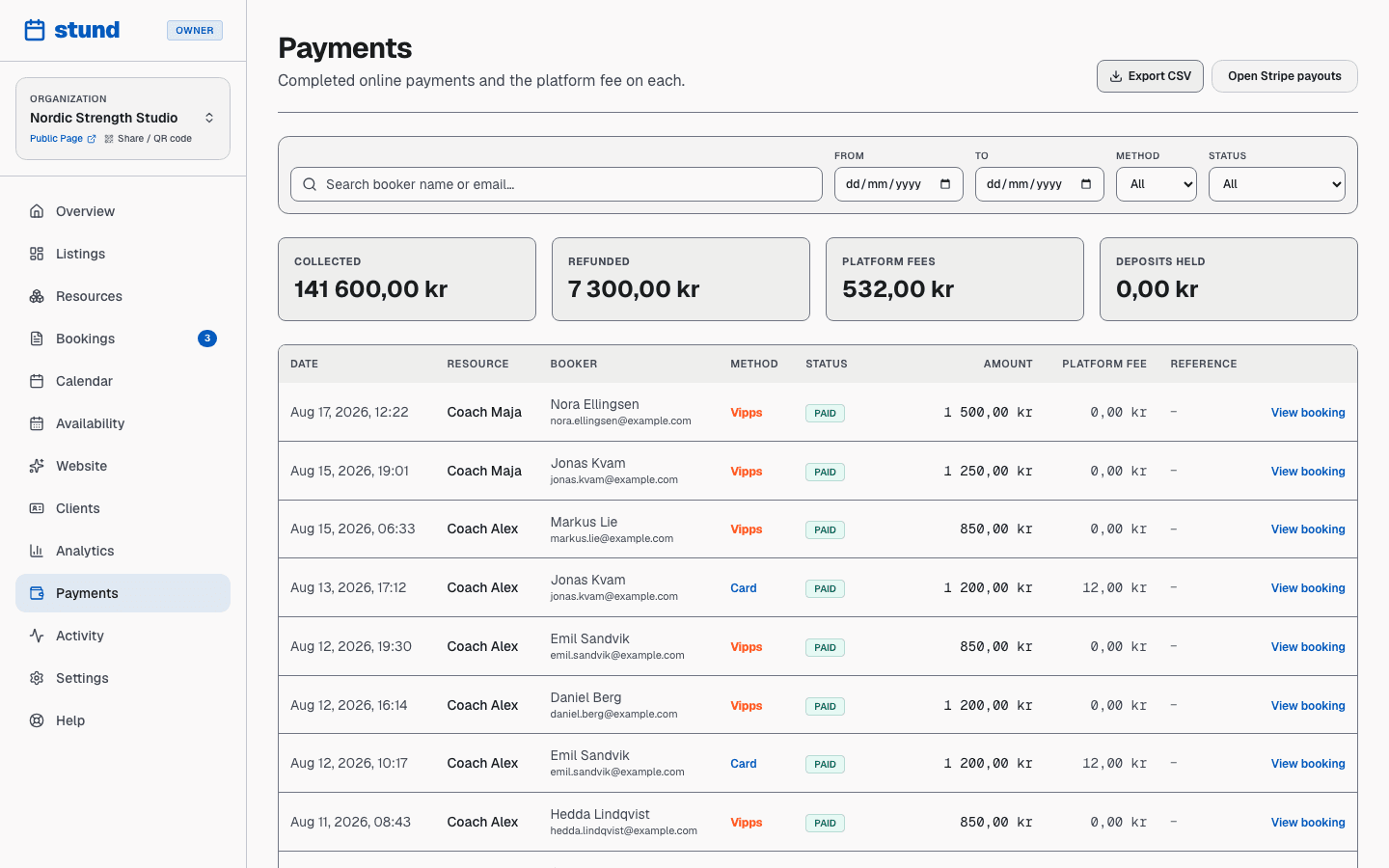Click the Payments page heading
The width and height of the screenshot is (1389, 868).
(x=345, y=48)
